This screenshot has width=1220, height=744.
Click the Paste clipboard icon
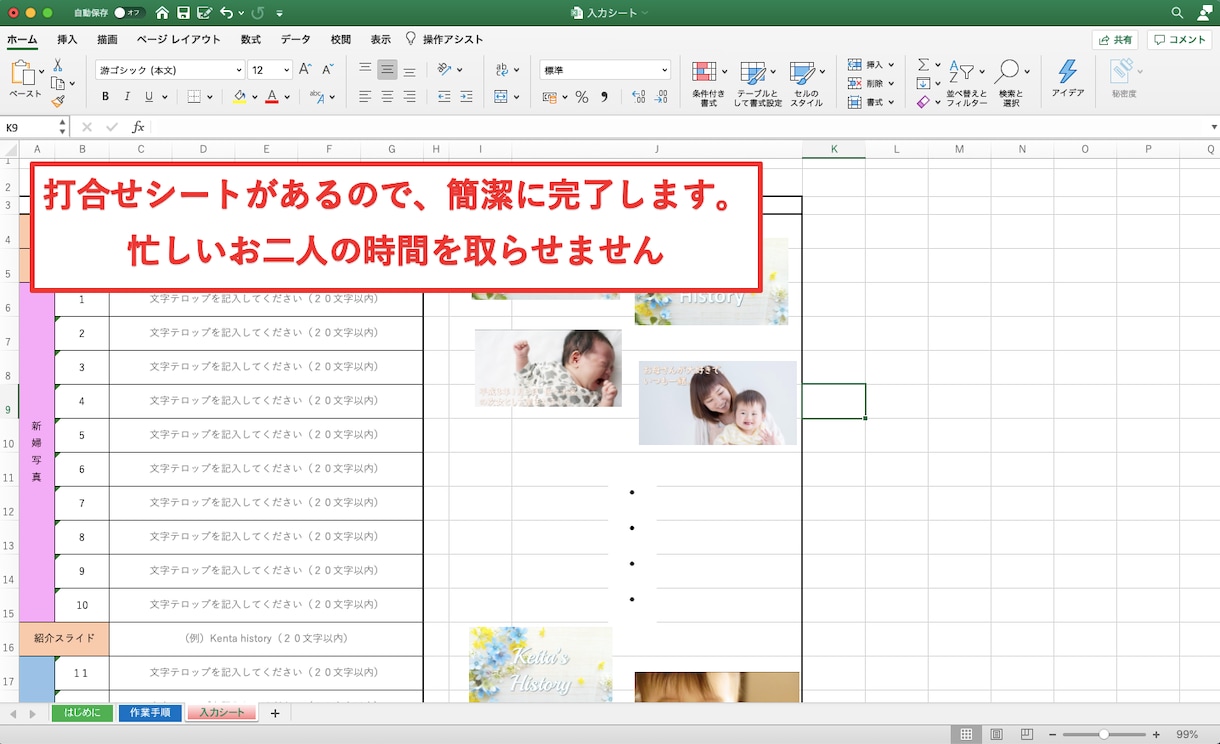[x=22, y=74]
